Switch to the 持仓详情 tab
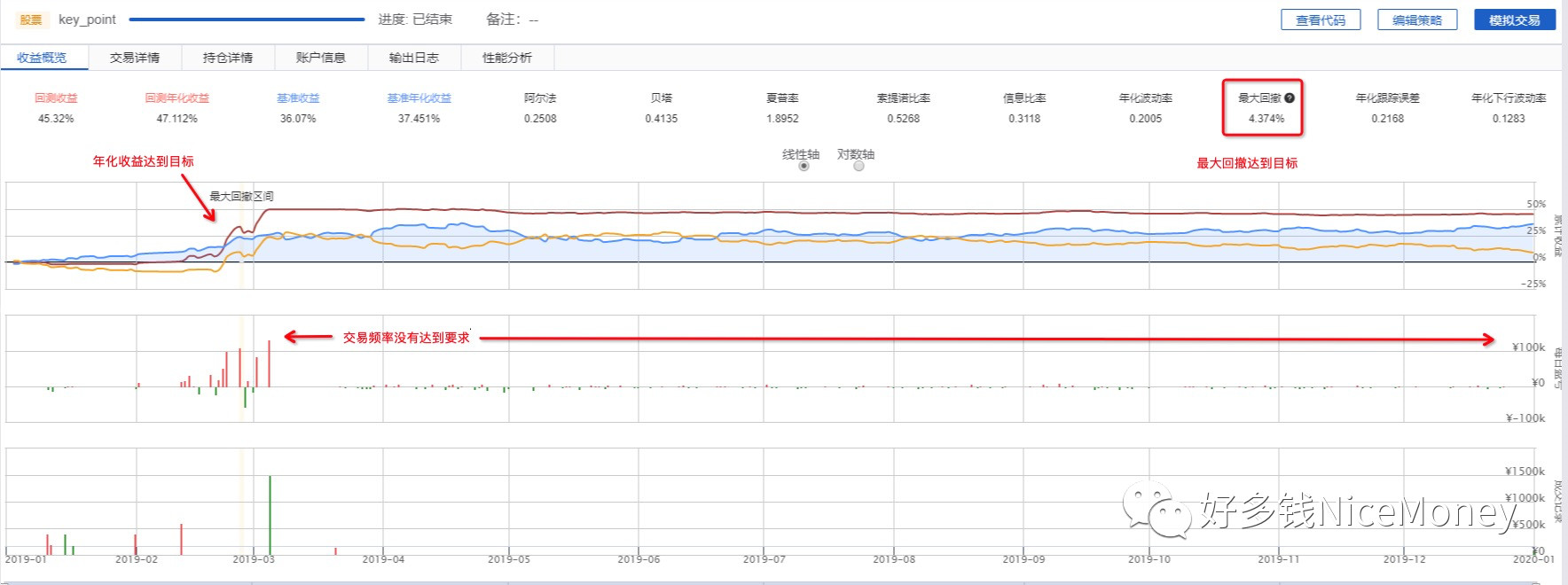The image size is (1568, 585). click(x=228, y=58)
